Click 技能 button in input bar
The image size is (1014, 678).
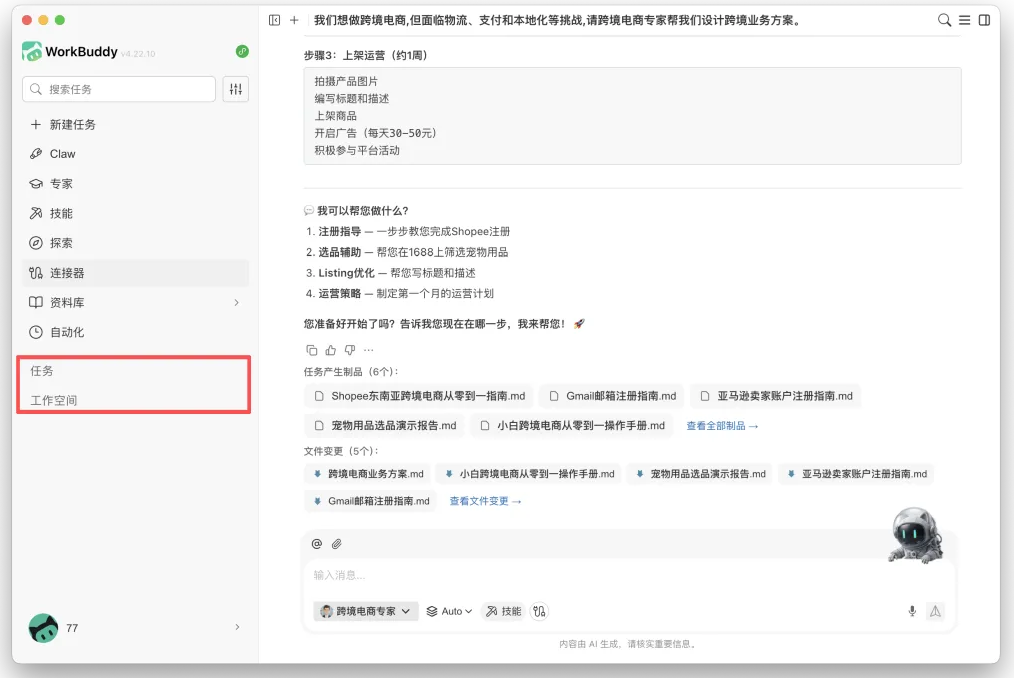[x=504, y=611]
